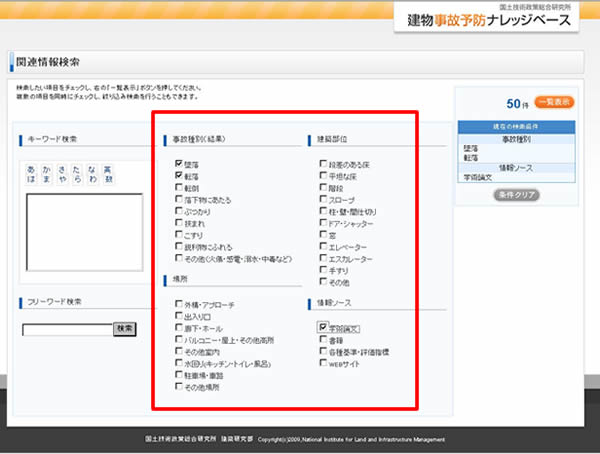Open the な kana keyword link

(x=92, y=170)
